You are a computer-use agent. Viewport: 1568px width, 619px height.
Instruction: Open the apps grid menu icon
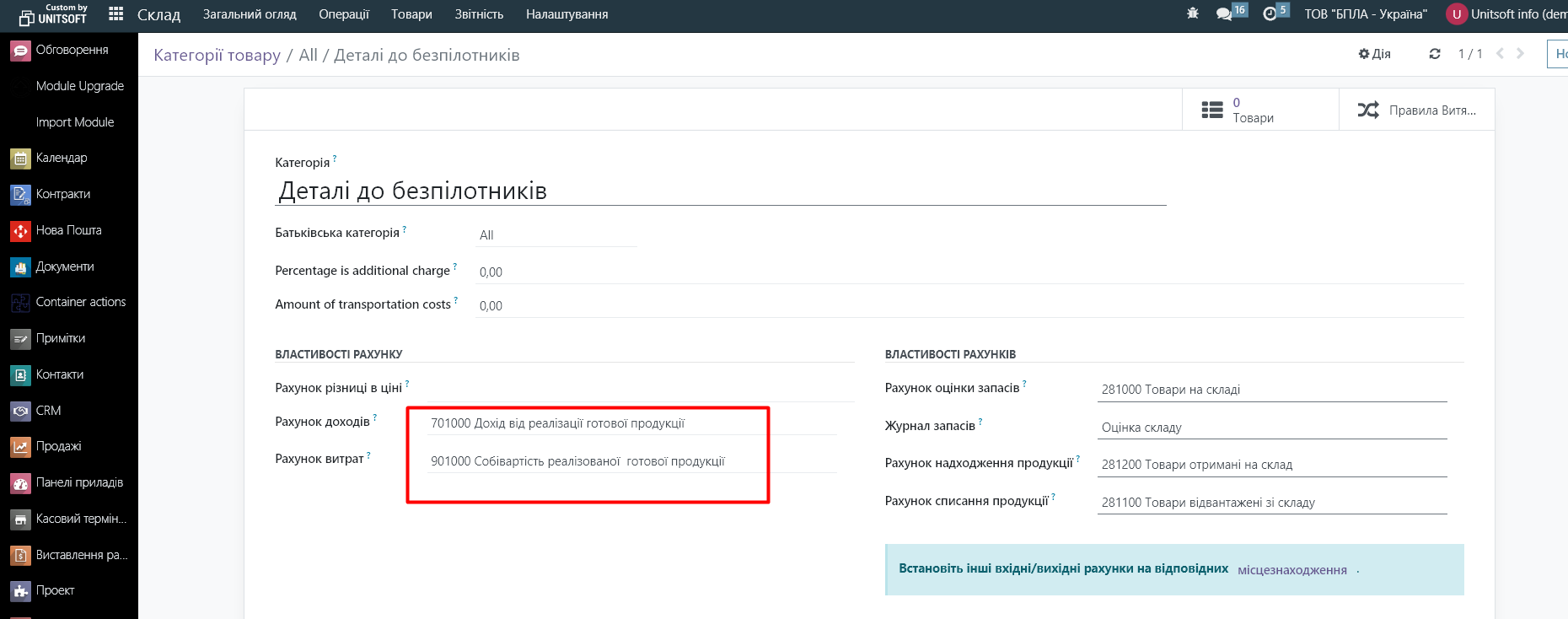coord(116,14)
